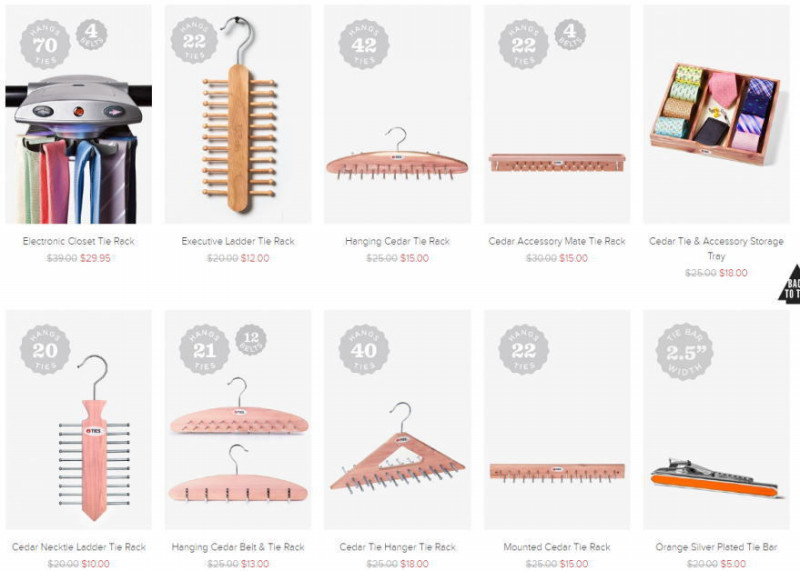Open the Cedar Necktie Ladder Tie Rack link
This screenshot has height=571, width=800.
(79, 547)
